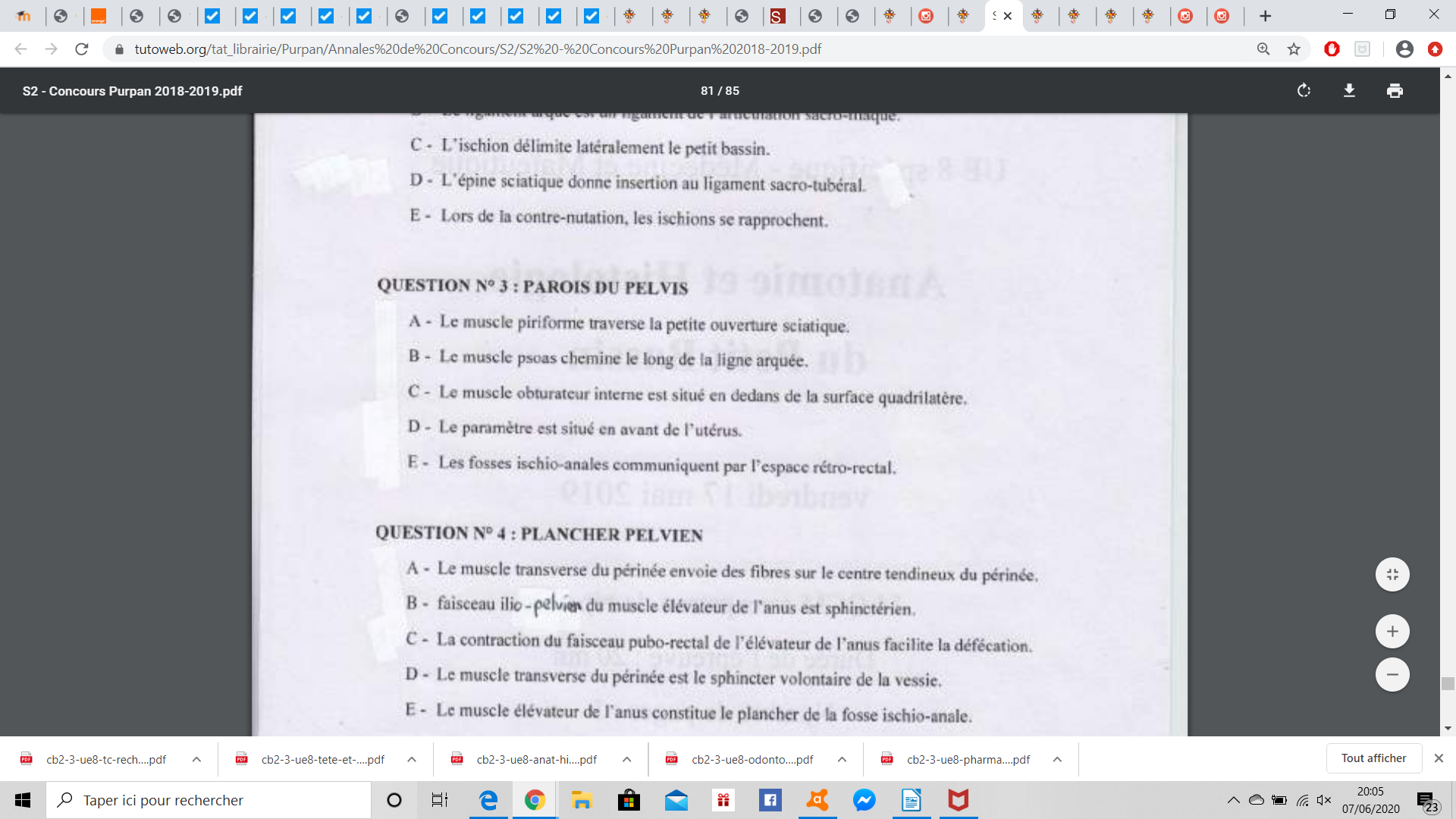Print the PDF document
1456x819 pixels.
[x=1395, y=91]
